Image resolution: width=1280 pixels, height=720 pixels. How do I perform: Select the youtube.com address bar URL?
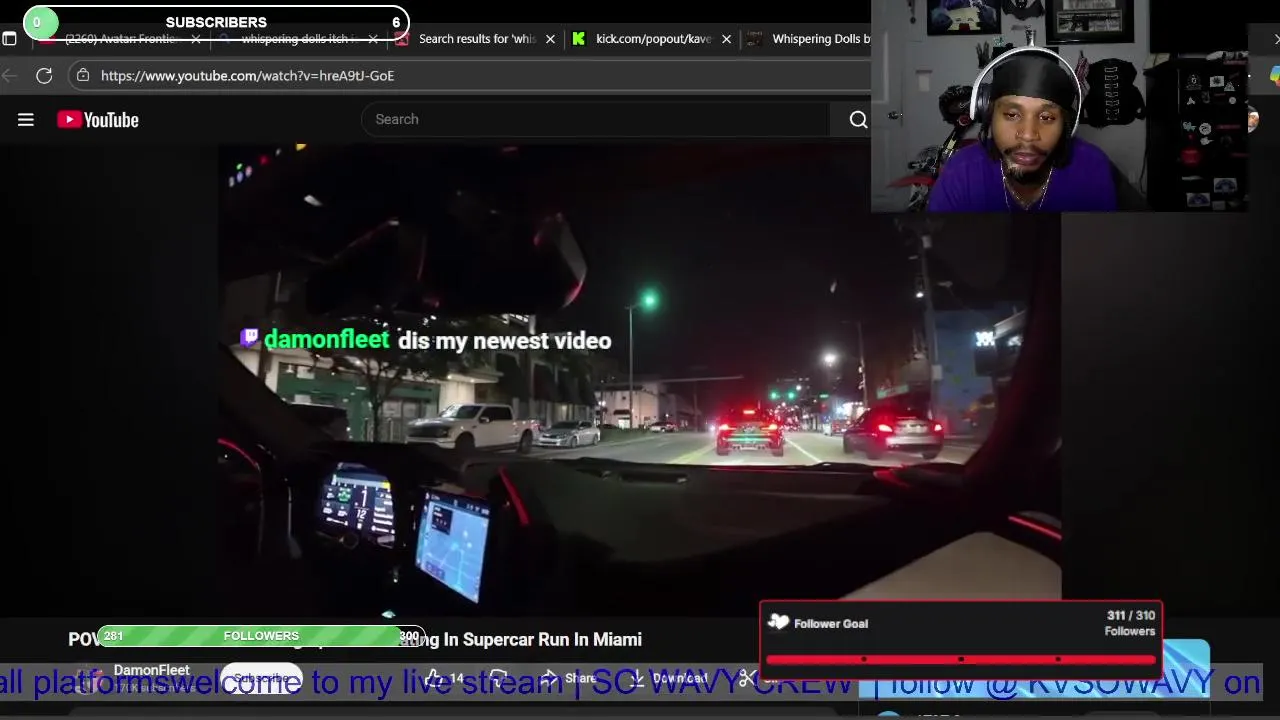[x=247, y=76]
